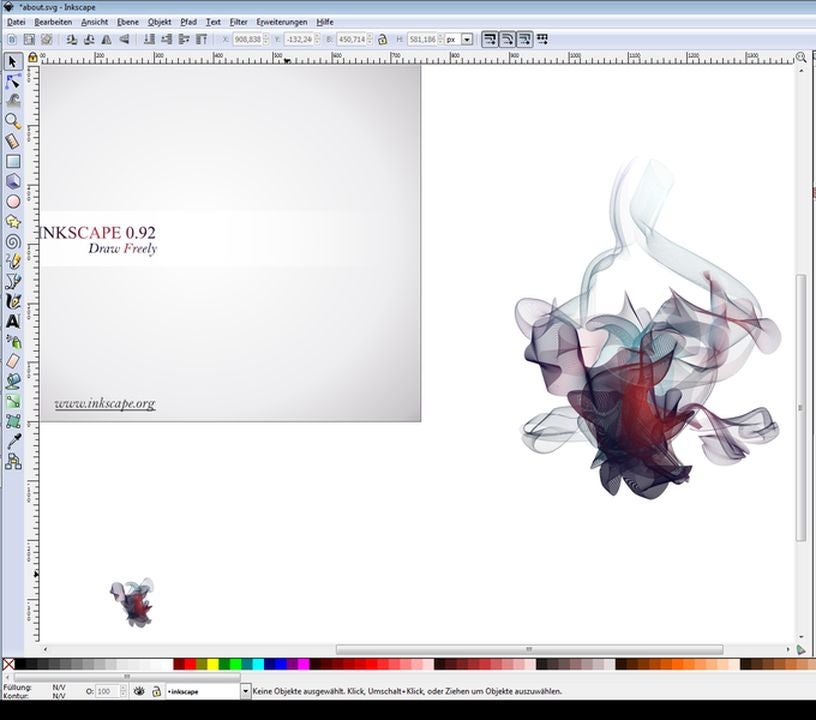Screen dimensions: 816x720
Task: Select the Color dropper tool
Action: point(13,441)
